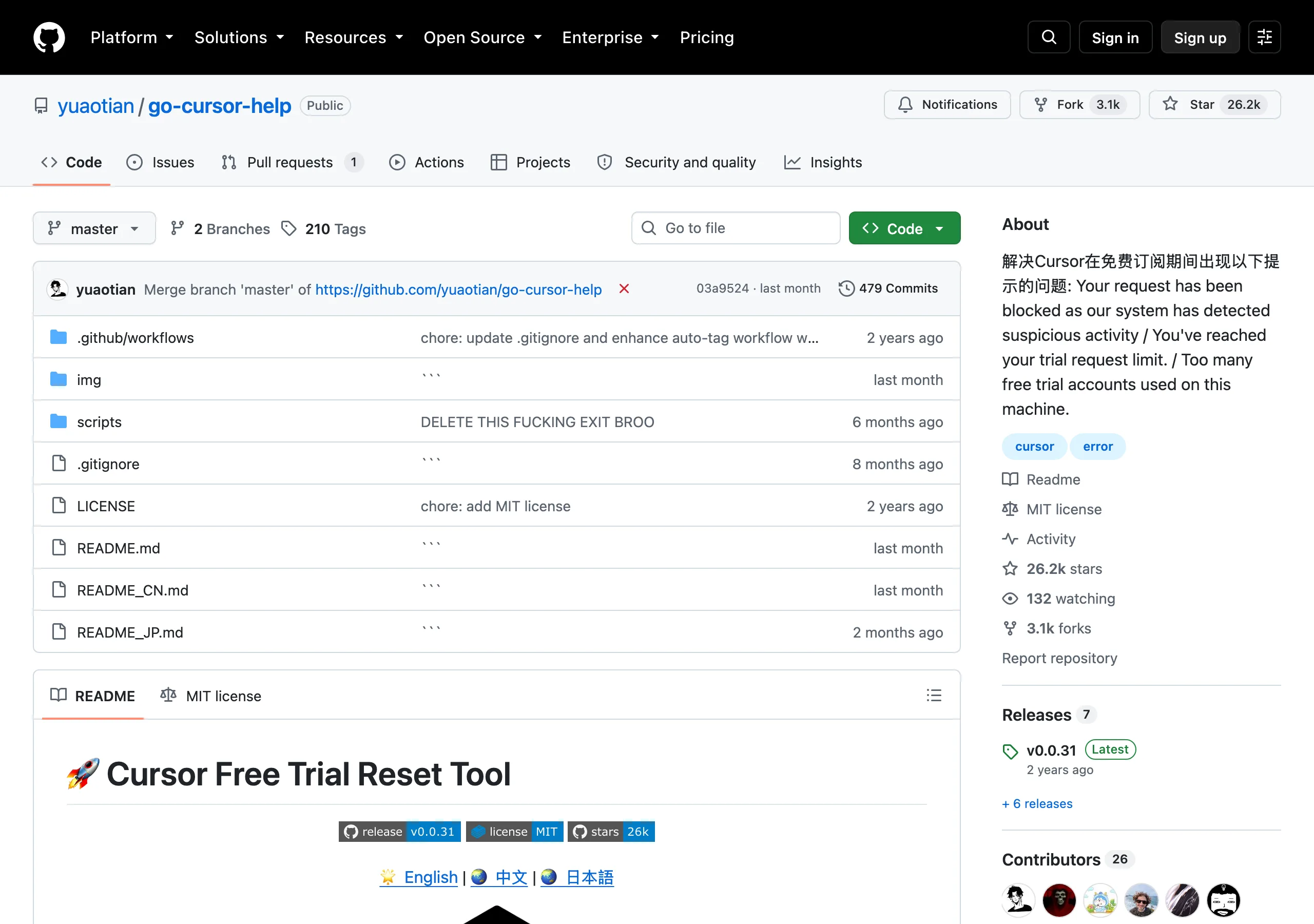Viewport: 1314px width, 924px height.
Task: Expand the Open Source menu
Action: [482, 37]
